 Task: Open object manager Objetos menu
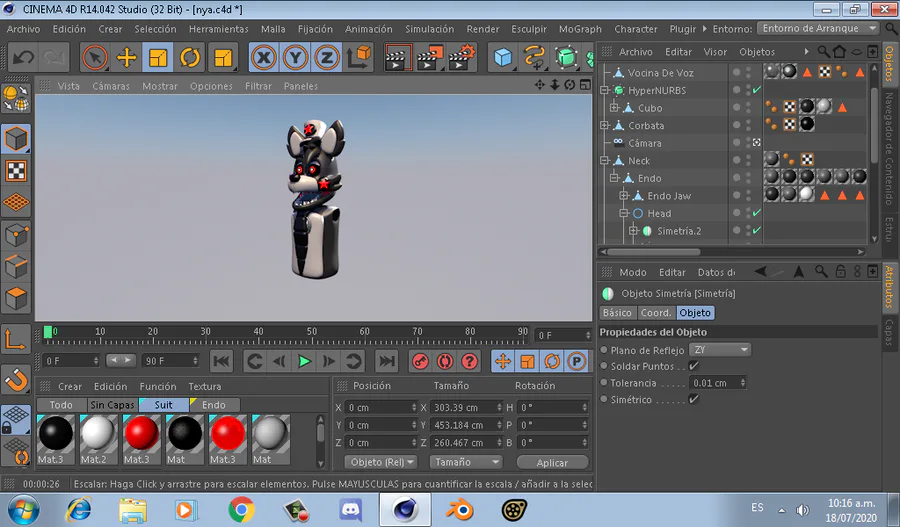pyautogui.click(x=757, y=52)
